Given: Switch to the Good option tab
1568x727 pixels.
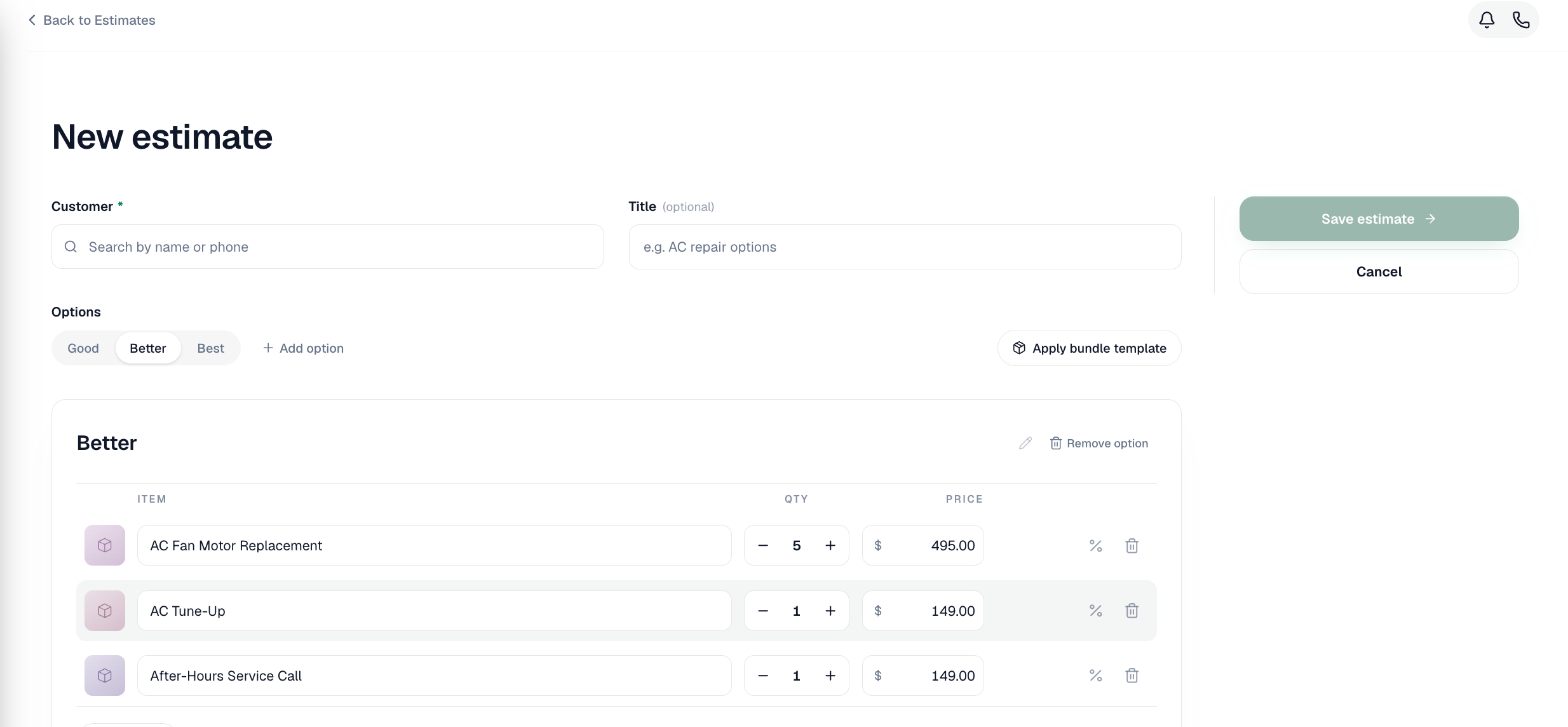Looking at the screenshot, I should (x=83, y=348).
